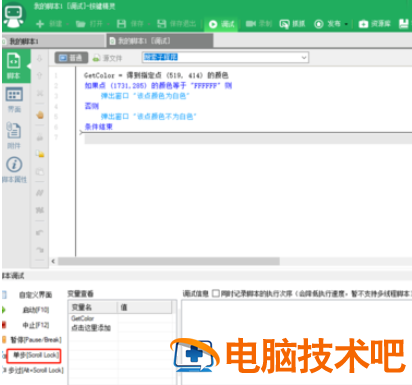Click the 录制 (Record) camera button
Viewport: 412px width, 385px height.
[259, 24]
